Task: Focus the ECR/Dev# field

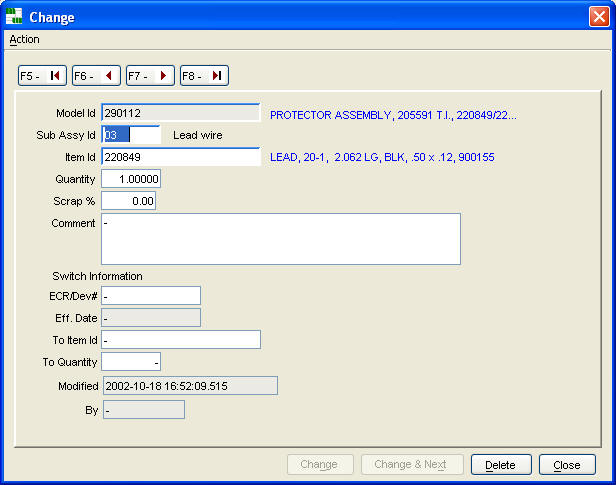Action: (x=151, y=296)
